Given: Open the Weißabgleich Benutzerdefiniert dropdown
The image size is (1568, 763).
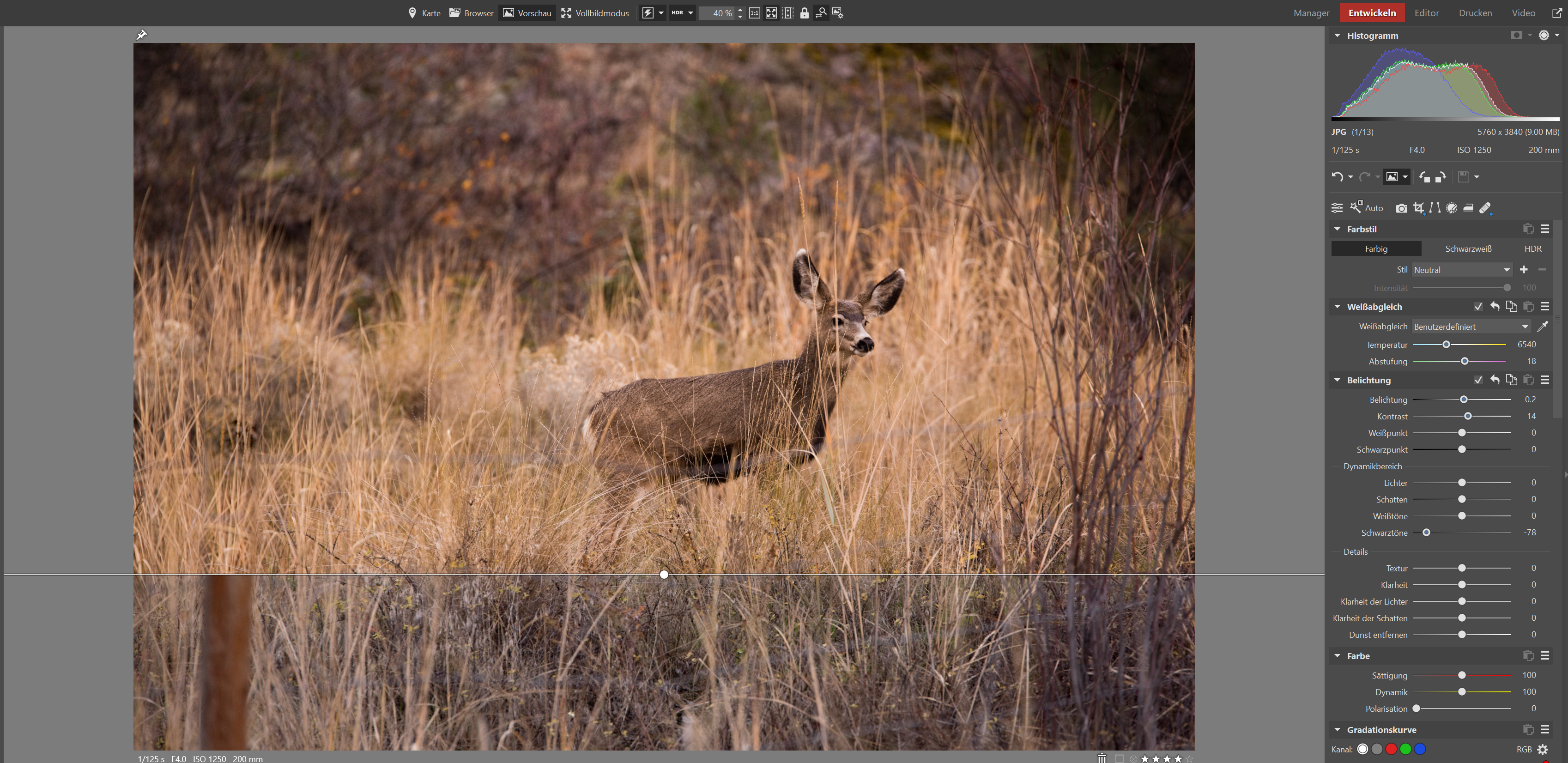Looking at the screenshot, I should click(x=1471, y=327).
